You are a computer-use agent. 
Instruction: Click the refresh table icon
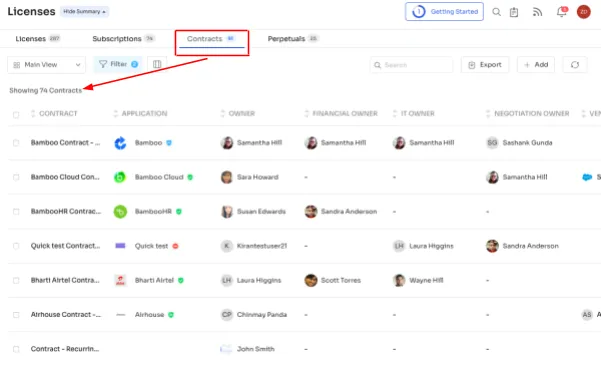click(575, 64)
